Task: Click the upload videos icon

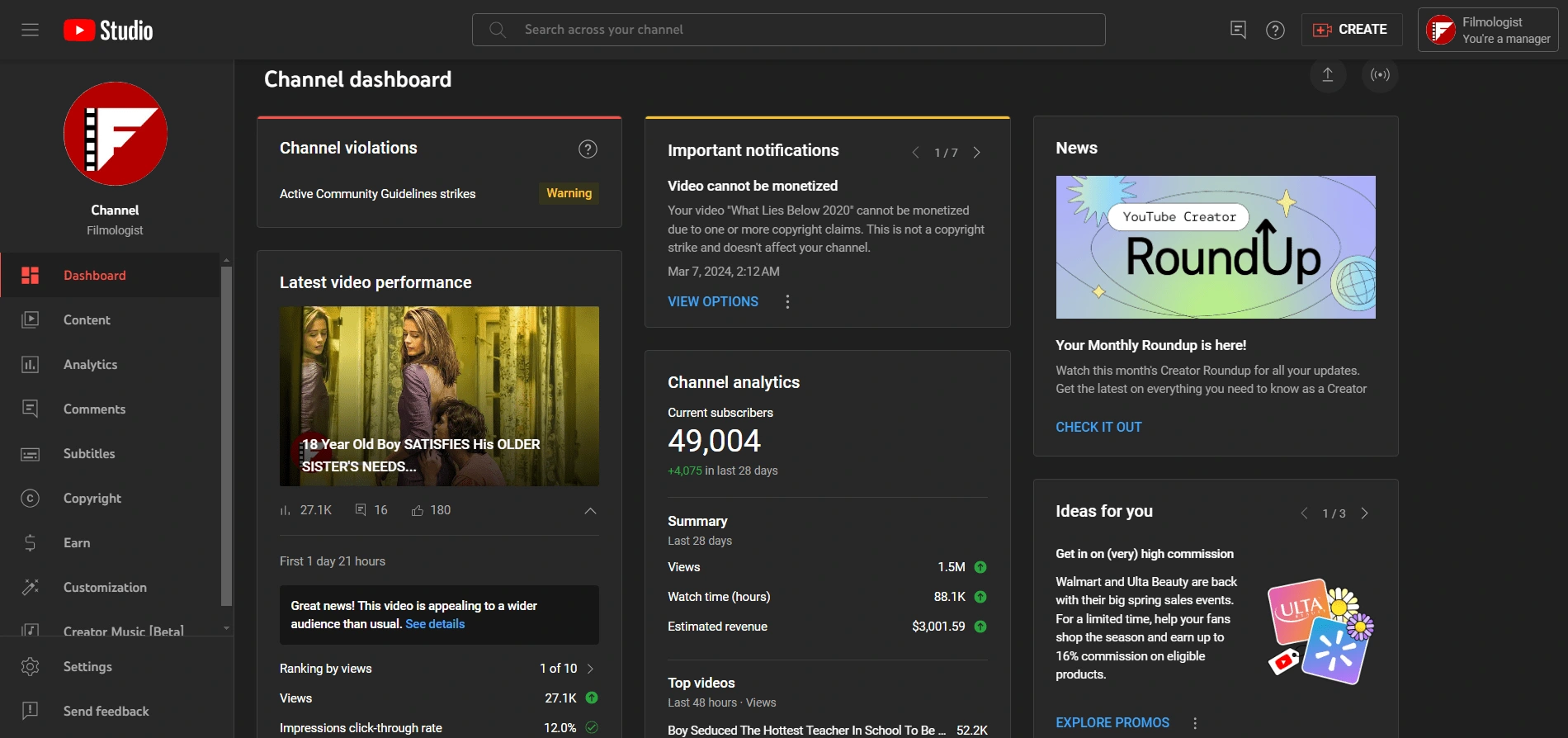Action: (x=1328, y=75)
